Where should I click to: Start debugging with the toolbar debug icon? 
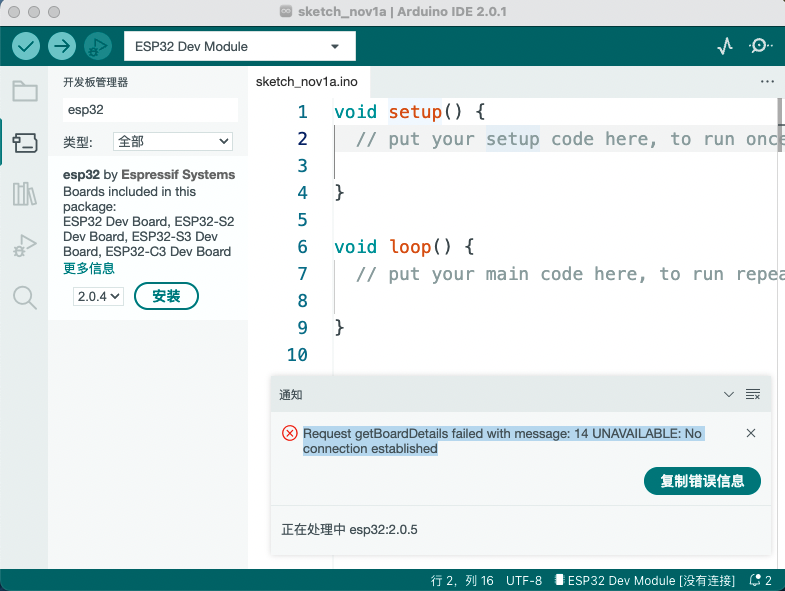tap(97, 46)
